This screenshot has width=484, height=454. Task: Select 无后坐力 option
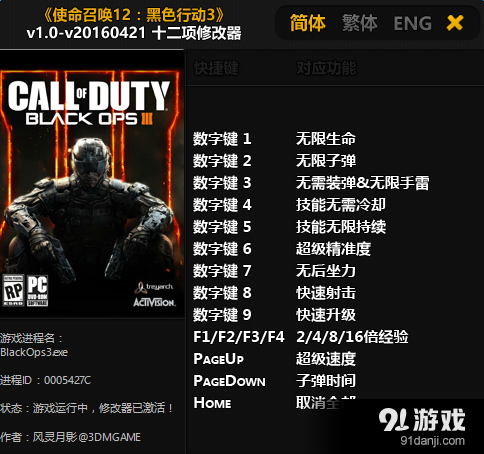(325, 271)
